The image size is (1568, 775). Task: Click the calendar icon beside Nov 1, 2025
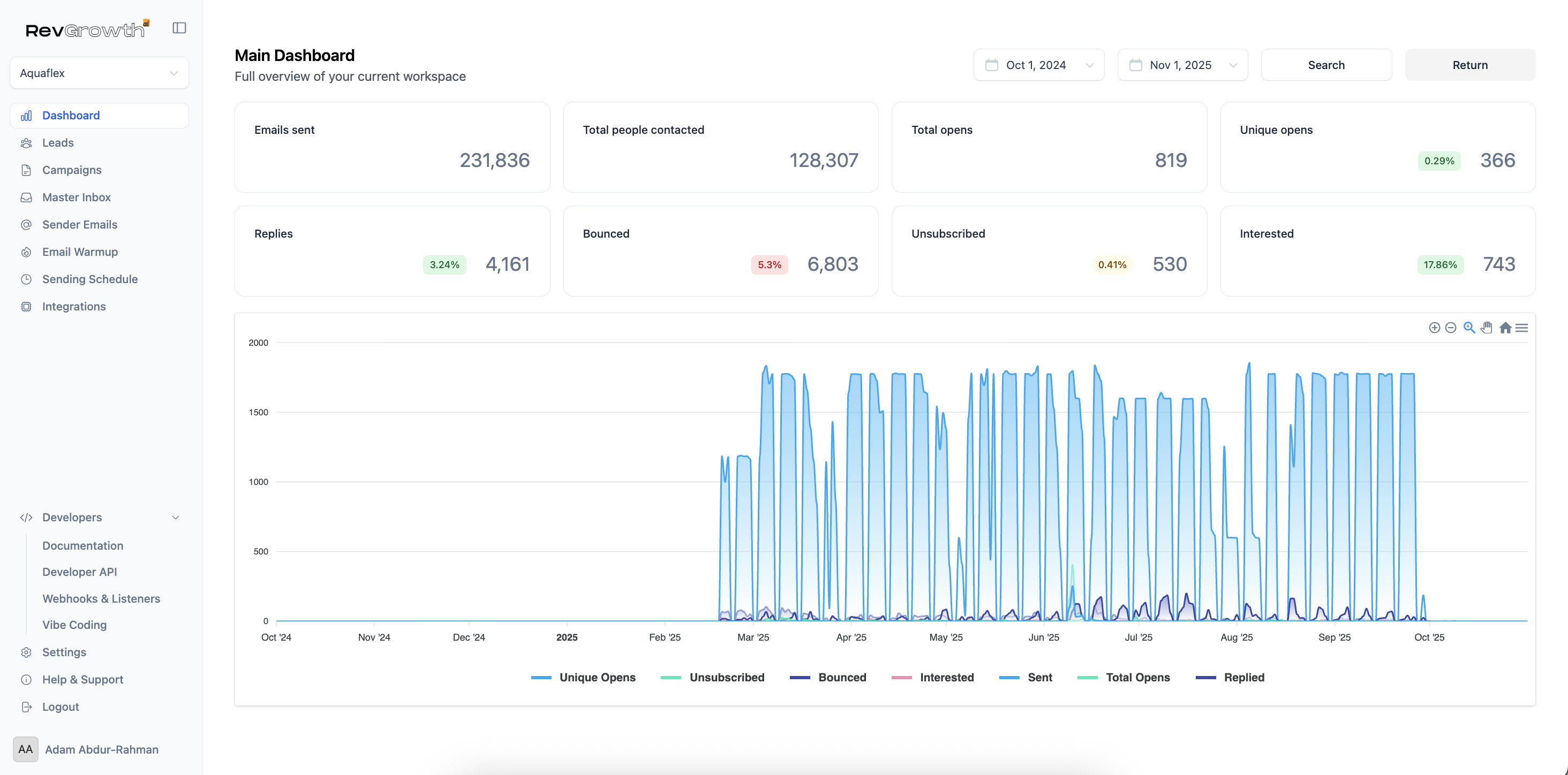tap(1135, 65)
